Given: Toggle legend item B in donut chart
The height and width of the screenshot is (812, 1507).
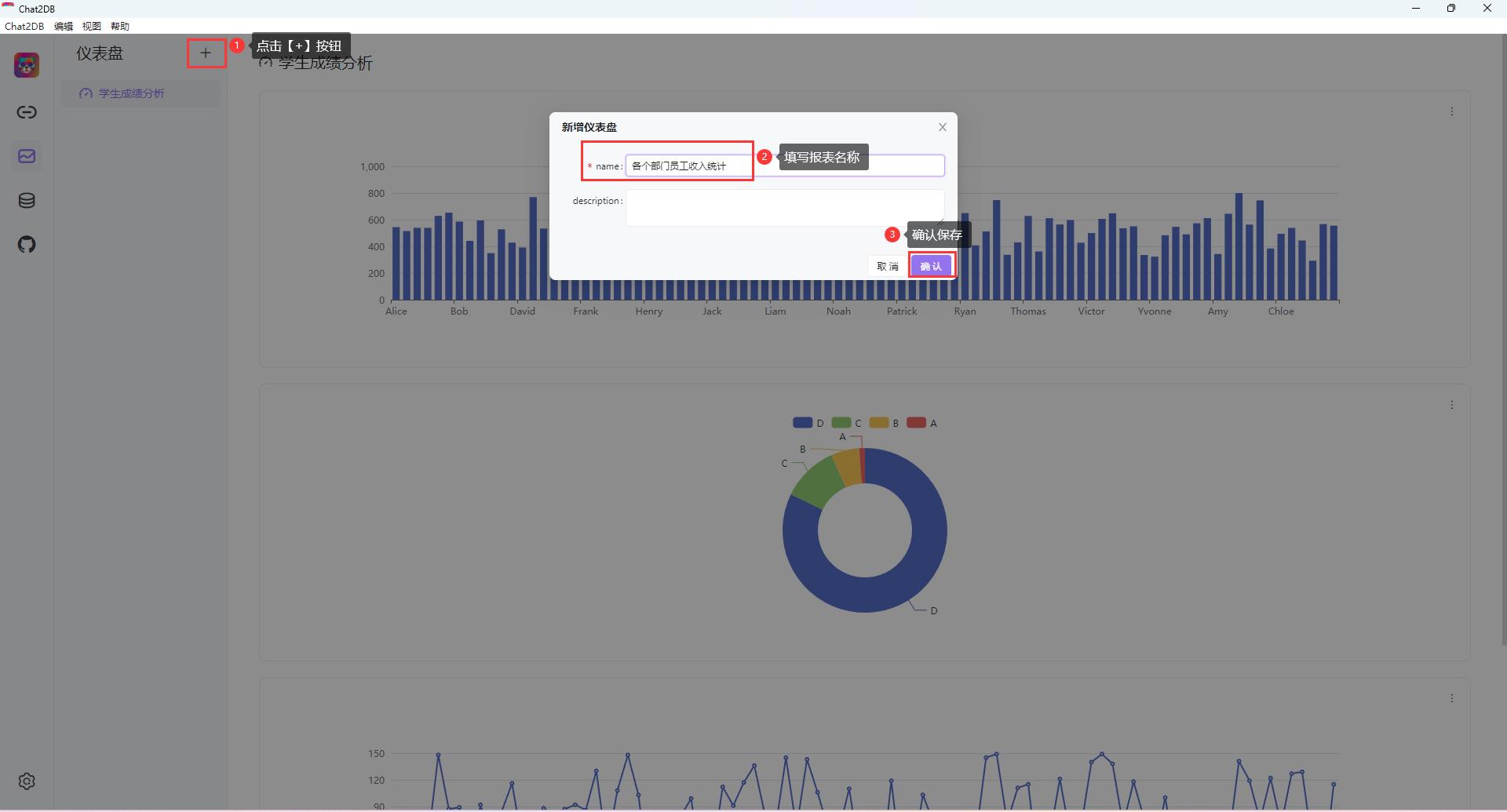Looking at the screenshot, I should 884,423.
